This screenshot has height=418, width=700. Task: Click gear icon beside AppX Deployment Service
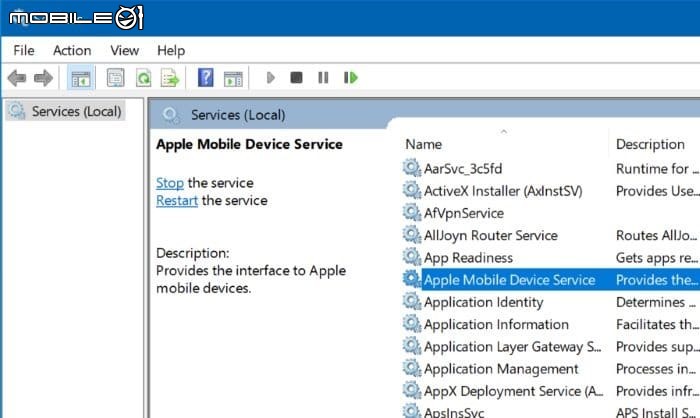pyautogui.click(x=412, y=390)
